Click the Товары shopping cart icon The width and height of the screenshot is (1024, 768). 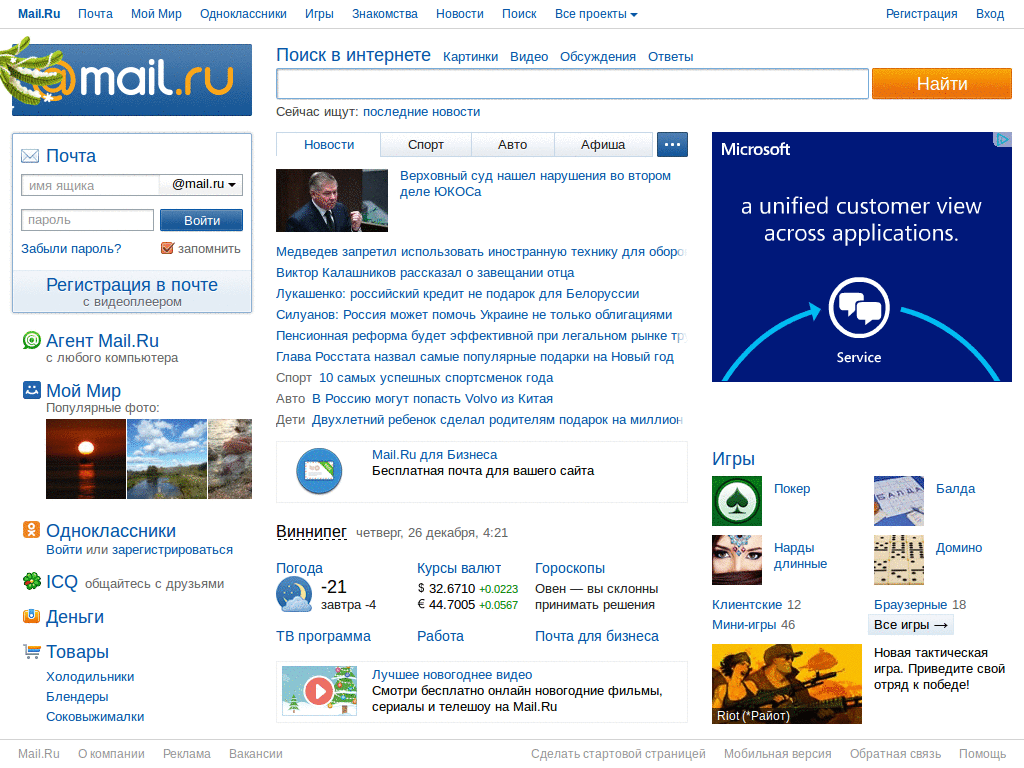pos(31,651)
